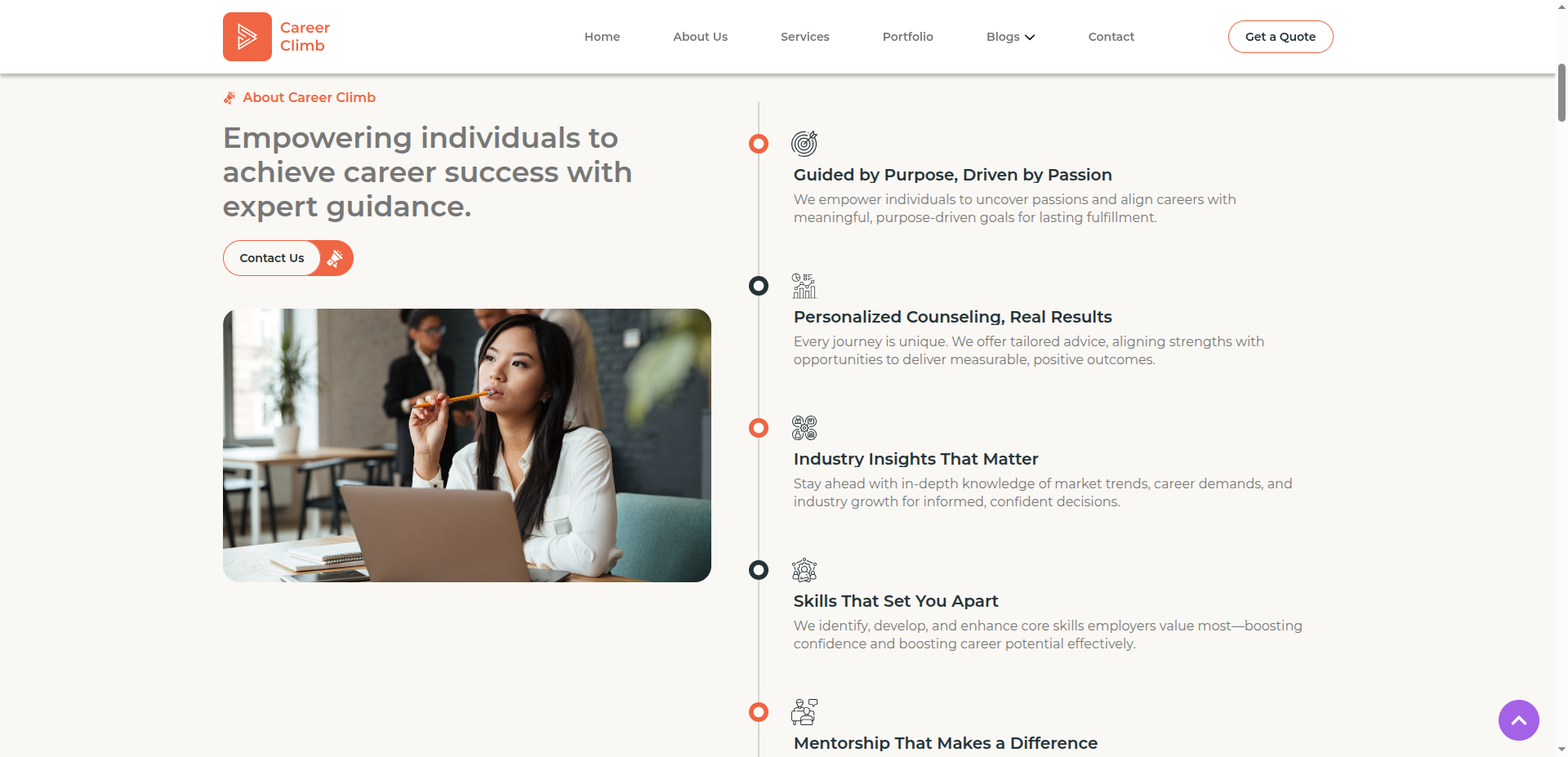Click the insights icon above Industry Insights
Screen dimensions: 1568x757
(804, 428)
